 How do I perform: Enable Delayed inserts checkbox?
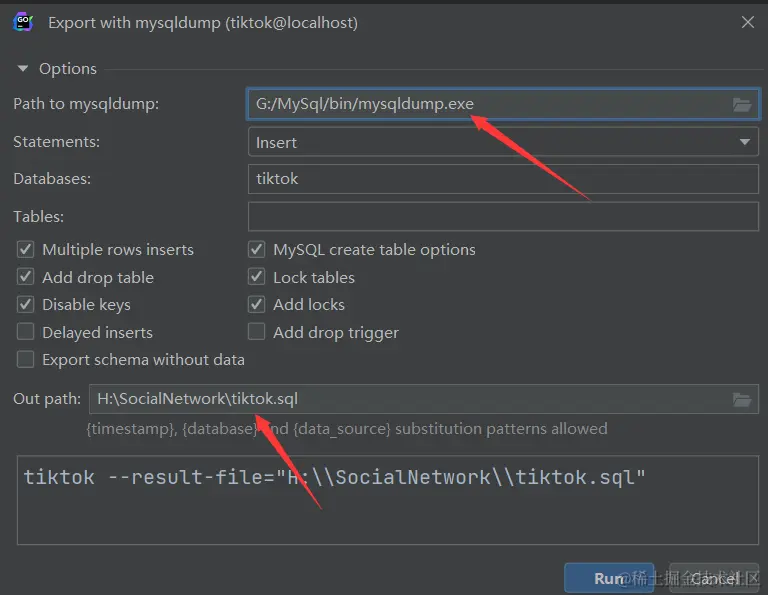26,332
